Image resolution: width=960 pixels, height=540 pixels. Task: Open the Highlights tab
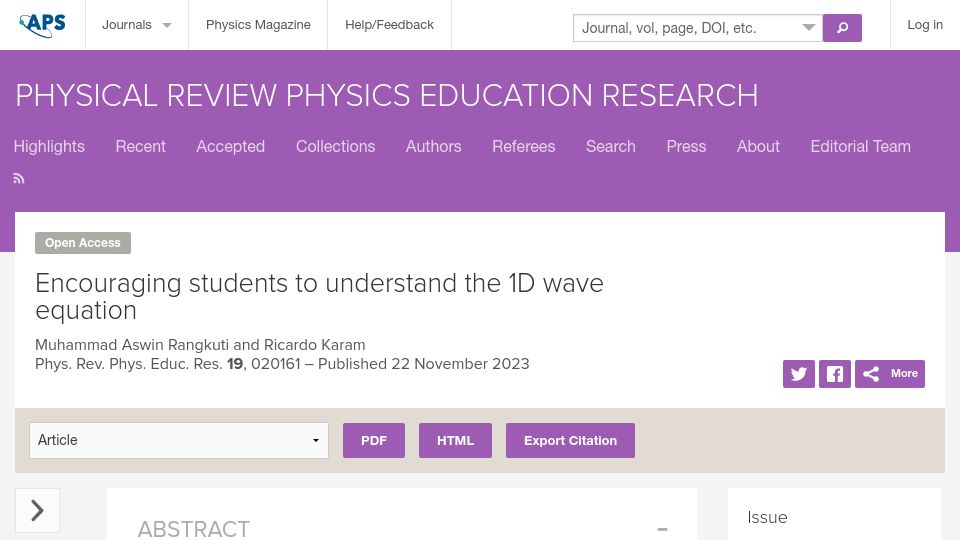[49, 146]
